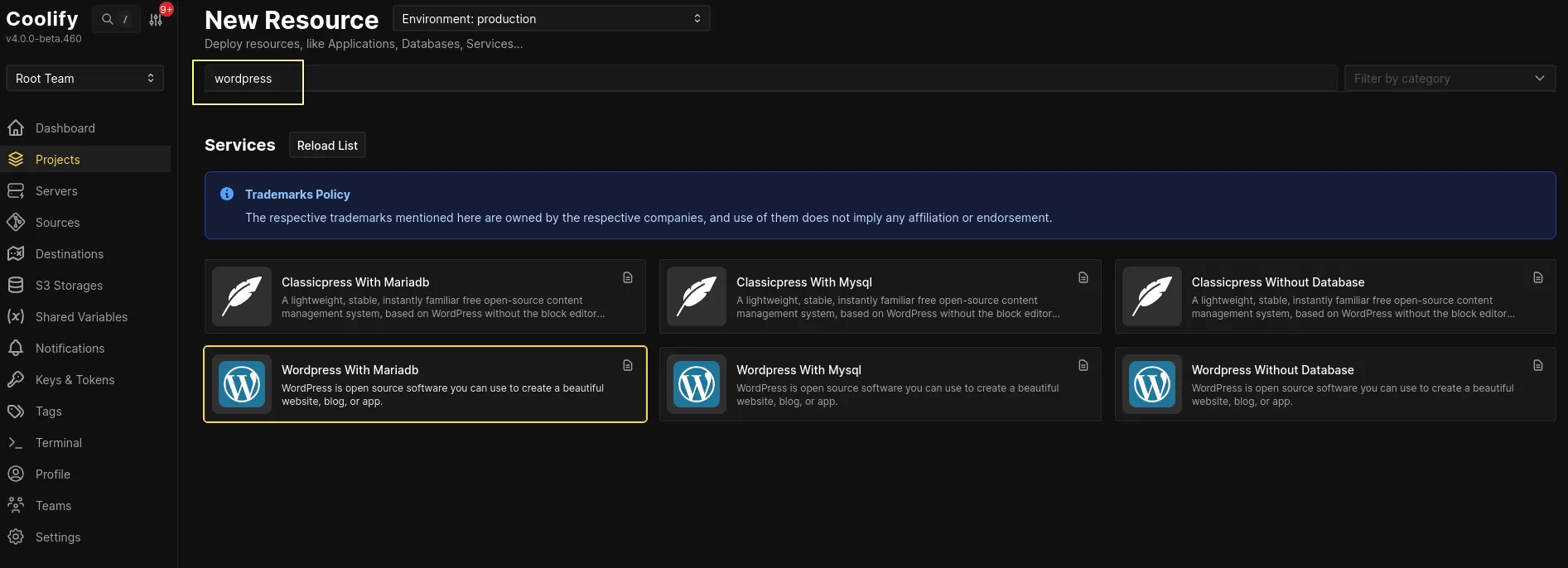The height and width of the screenshot is (568, 1568).
Task: Select Wordpress With Mysql service title
Action: pyautogui.click(x=798, y=370)
